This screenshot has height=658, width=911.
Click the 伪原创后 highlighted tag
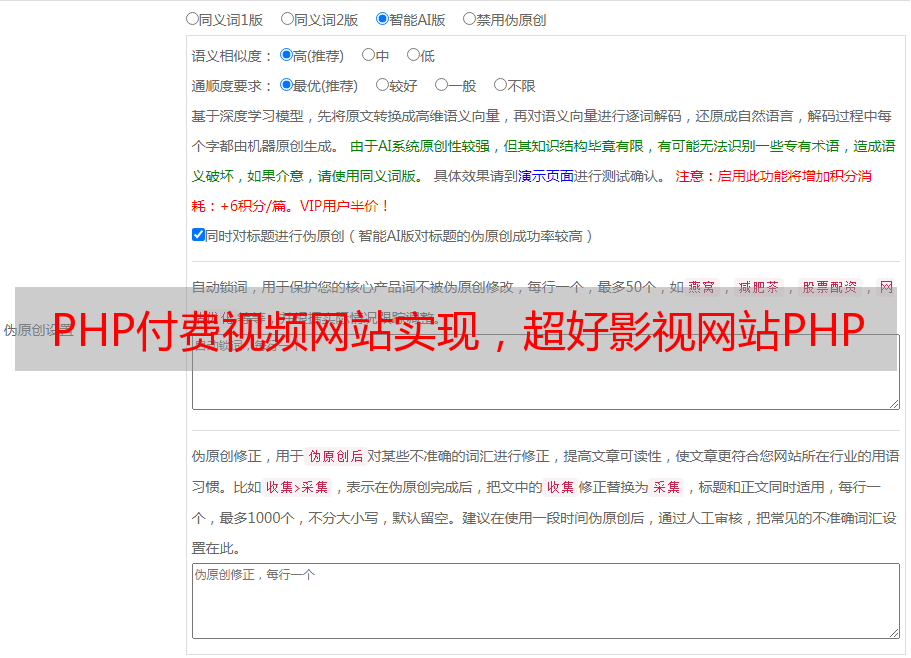point(335,456)
